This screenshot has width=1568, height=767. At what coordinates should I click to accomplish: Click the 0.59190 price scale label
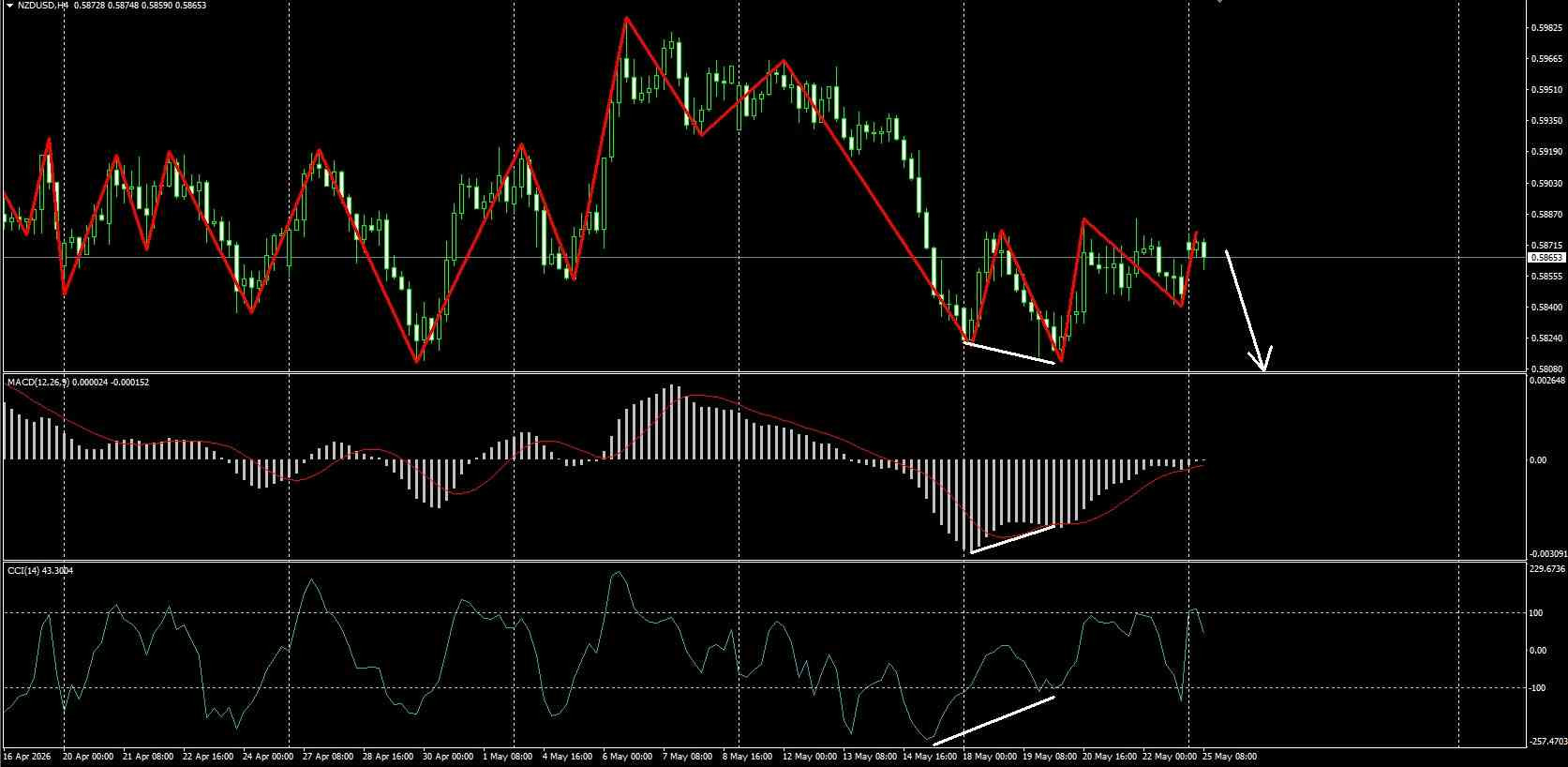(1546, 152)
